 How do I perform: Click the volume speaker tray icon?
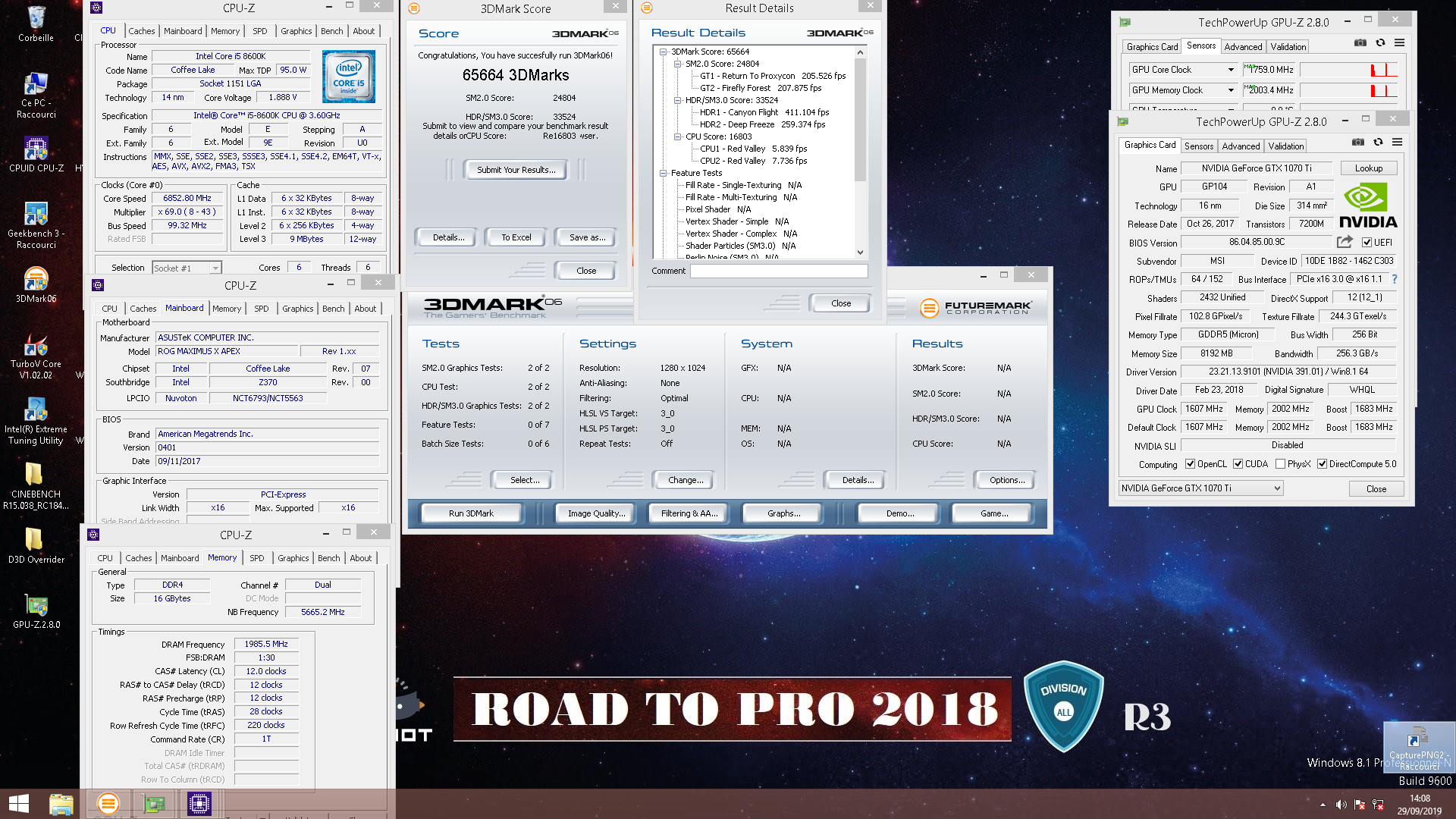[x=1341, y=805]
